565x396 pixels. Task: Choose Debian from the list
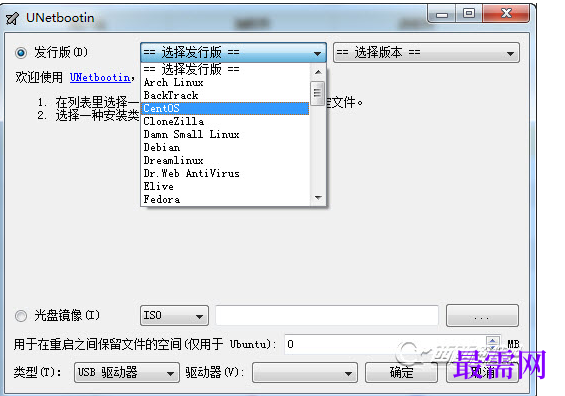coord(225,147)
